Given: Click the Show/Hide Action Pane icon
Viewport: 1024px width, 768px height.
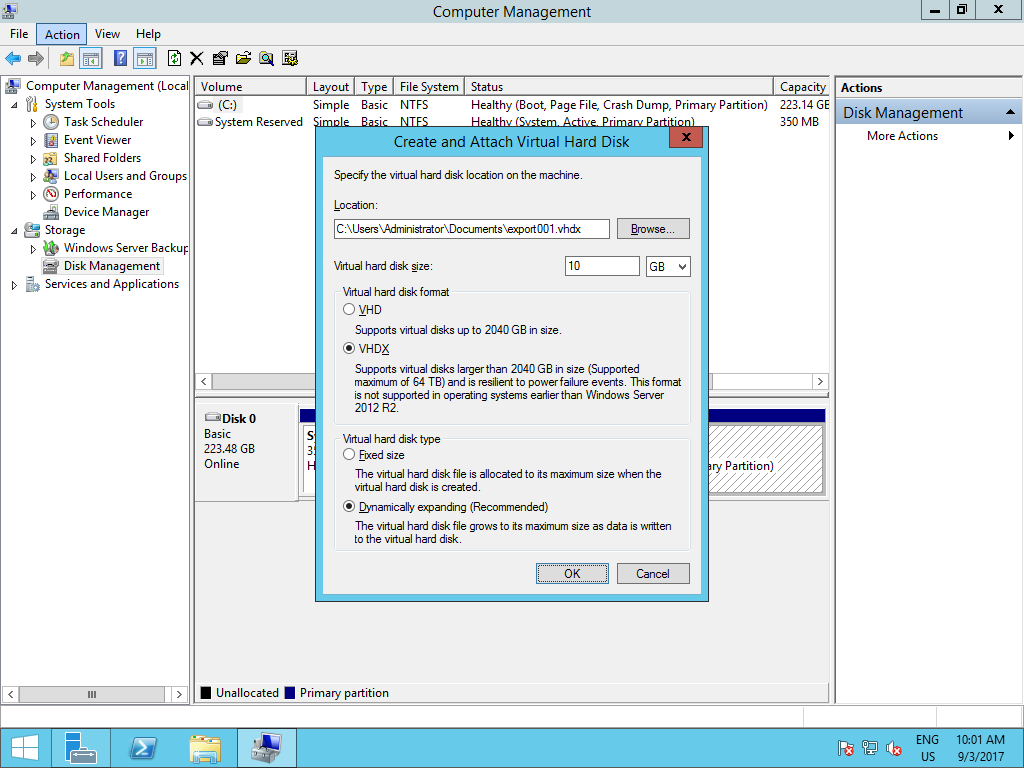Looking at the screenshot, I should (144, 57).
